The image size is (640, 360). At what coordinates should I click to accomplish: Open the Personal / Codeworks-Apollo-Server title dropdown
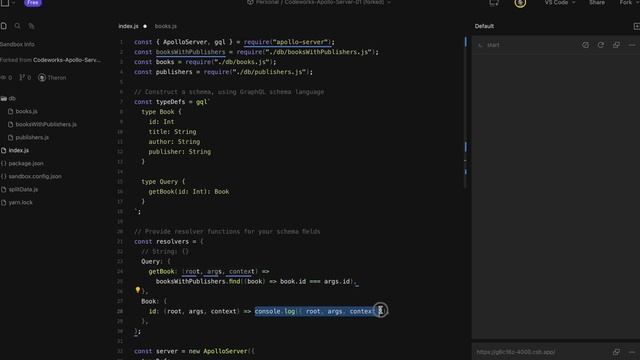pos(319,2)
